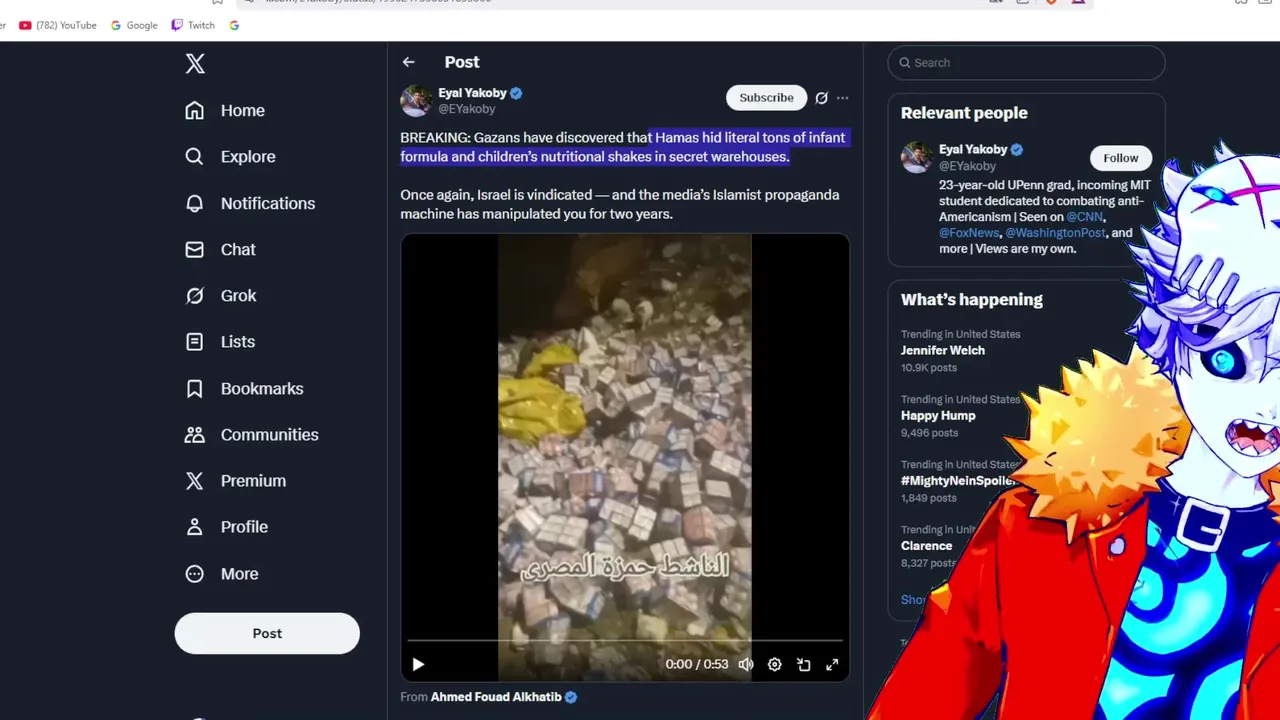Open the @WashingtonPost mention link
1280x720 pixels.
[1055, 233]
